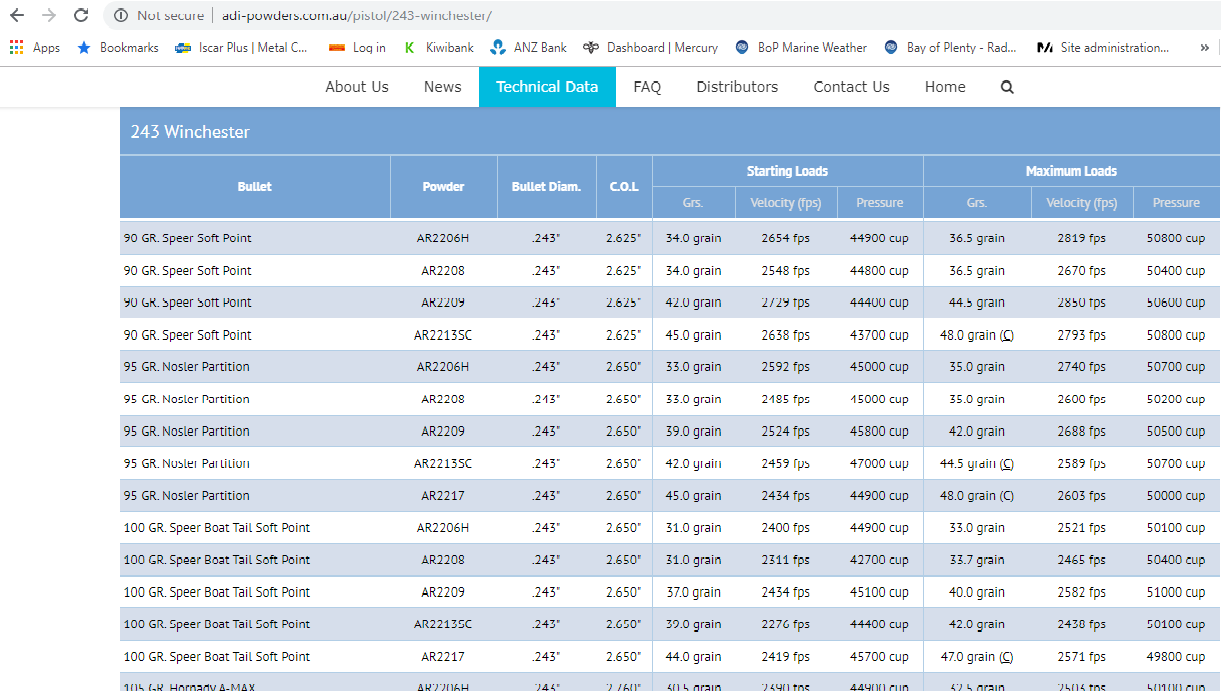Click the browser forward arrow

49,16
